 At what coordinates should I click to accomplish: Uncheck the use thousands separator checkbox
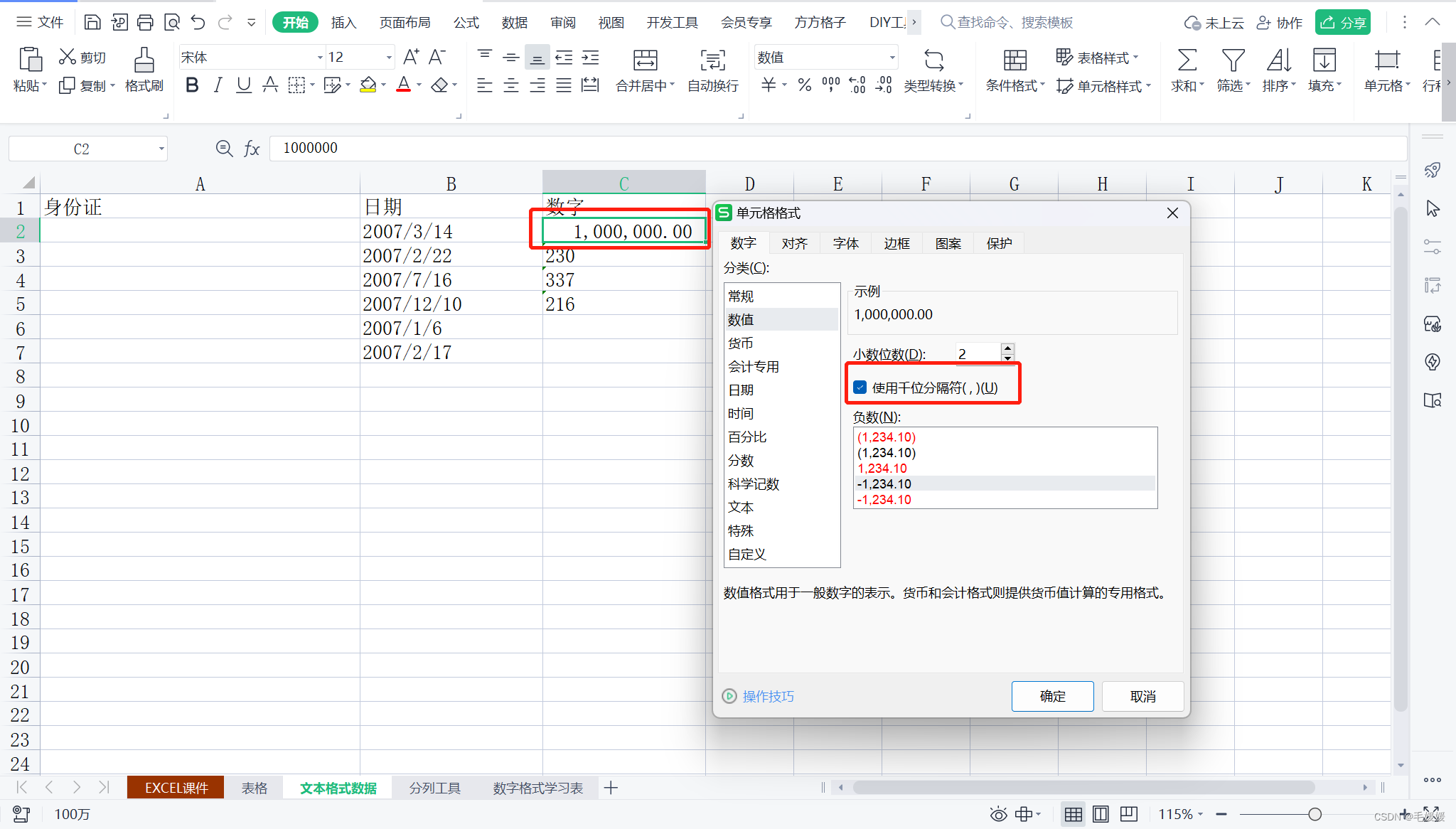pyautogui.click(x=860, y=387)
